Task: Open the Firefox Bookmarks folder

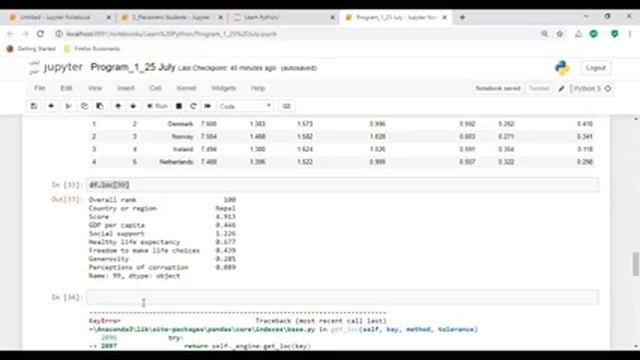Action: click(x=92, y=49)
